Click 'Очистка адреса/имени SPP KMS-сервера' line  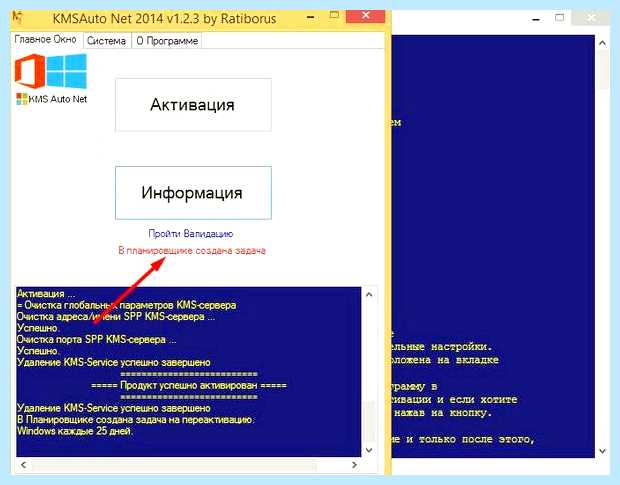coord(116,317)
